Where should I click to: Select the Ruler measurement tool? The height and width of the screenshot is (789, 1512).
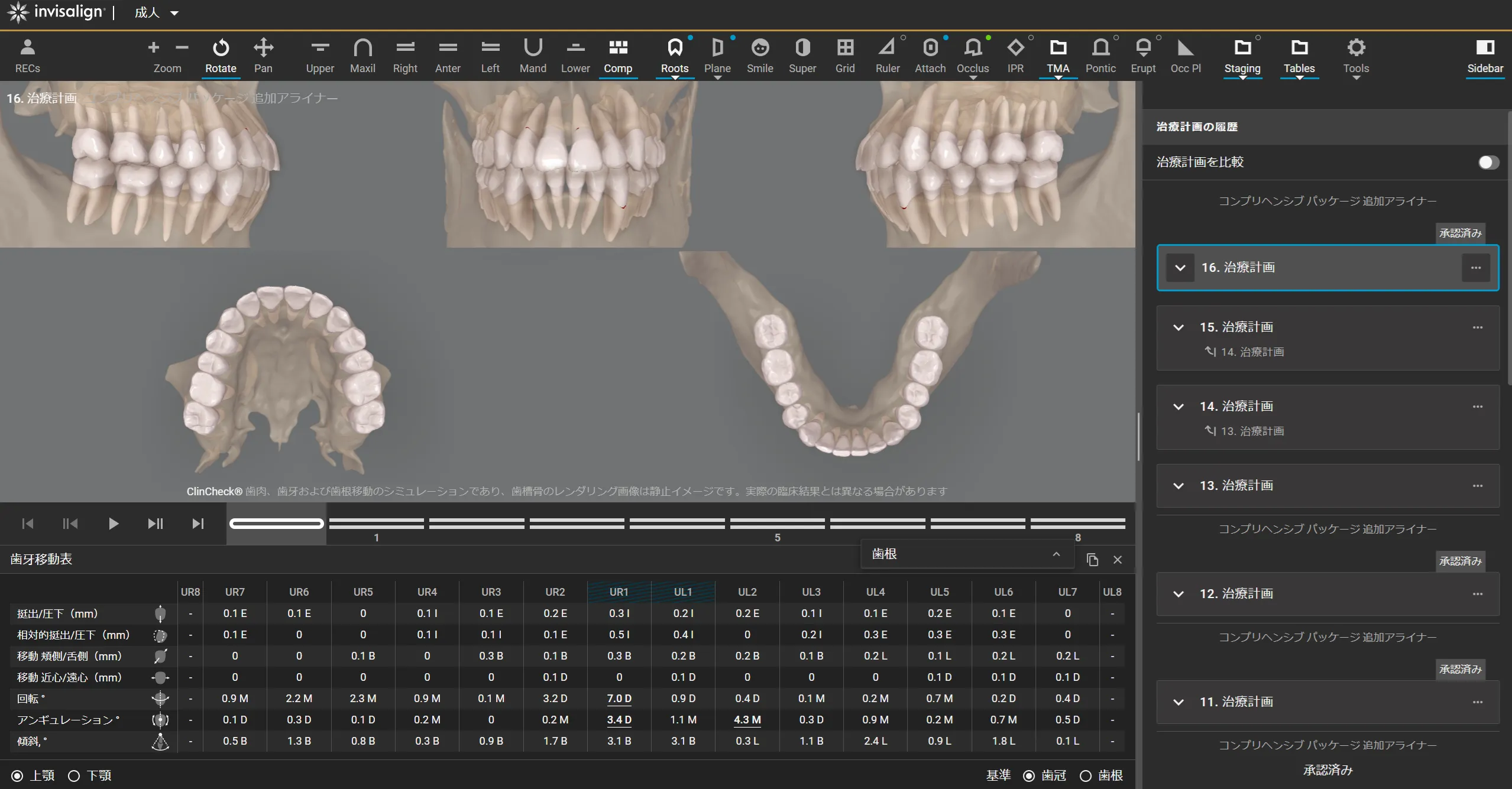pos(887,57)
